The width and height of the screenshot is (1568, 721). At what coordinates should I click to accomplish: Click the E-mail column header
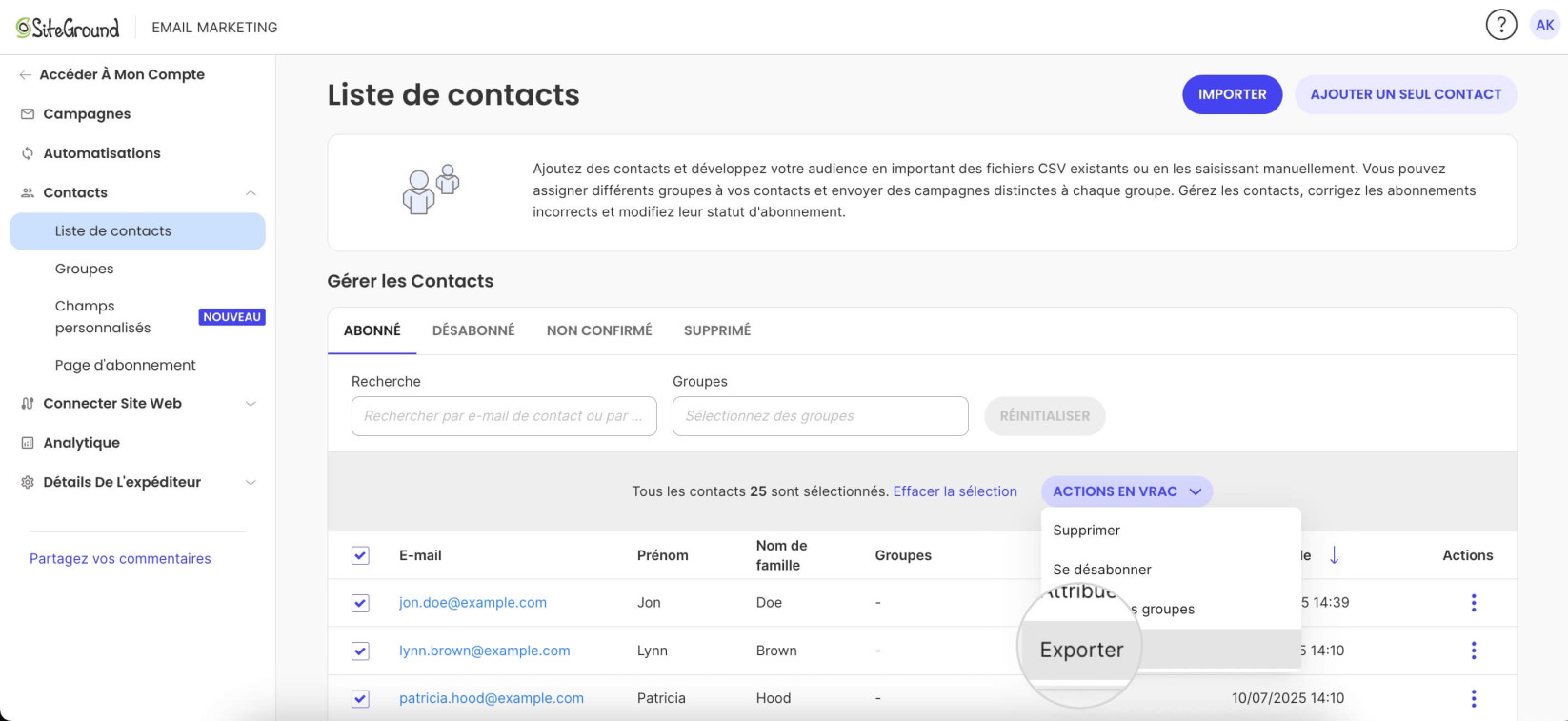click(420, 555)
